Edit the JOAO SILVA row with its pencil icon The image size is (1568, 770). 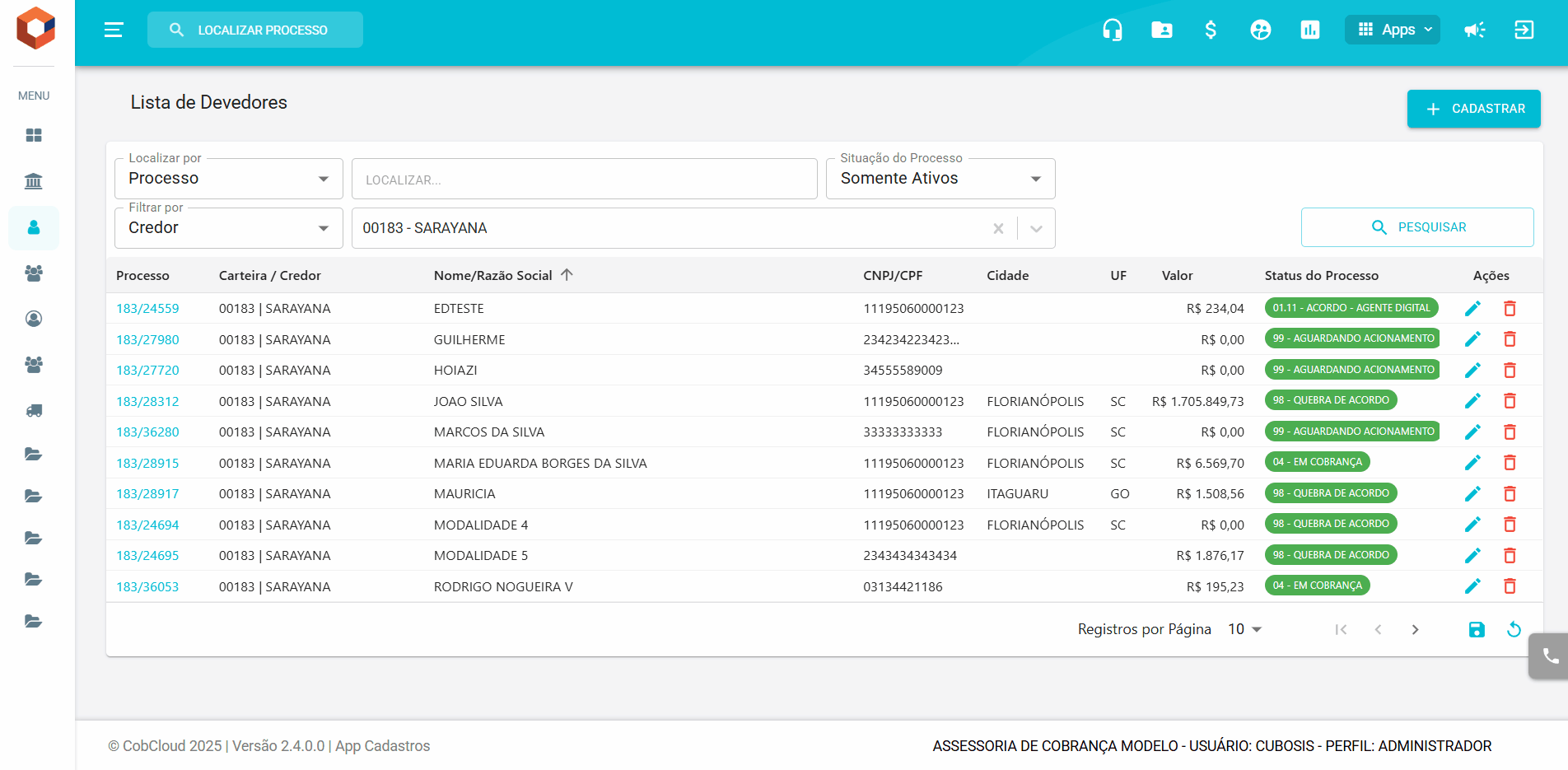[1472, 400]
